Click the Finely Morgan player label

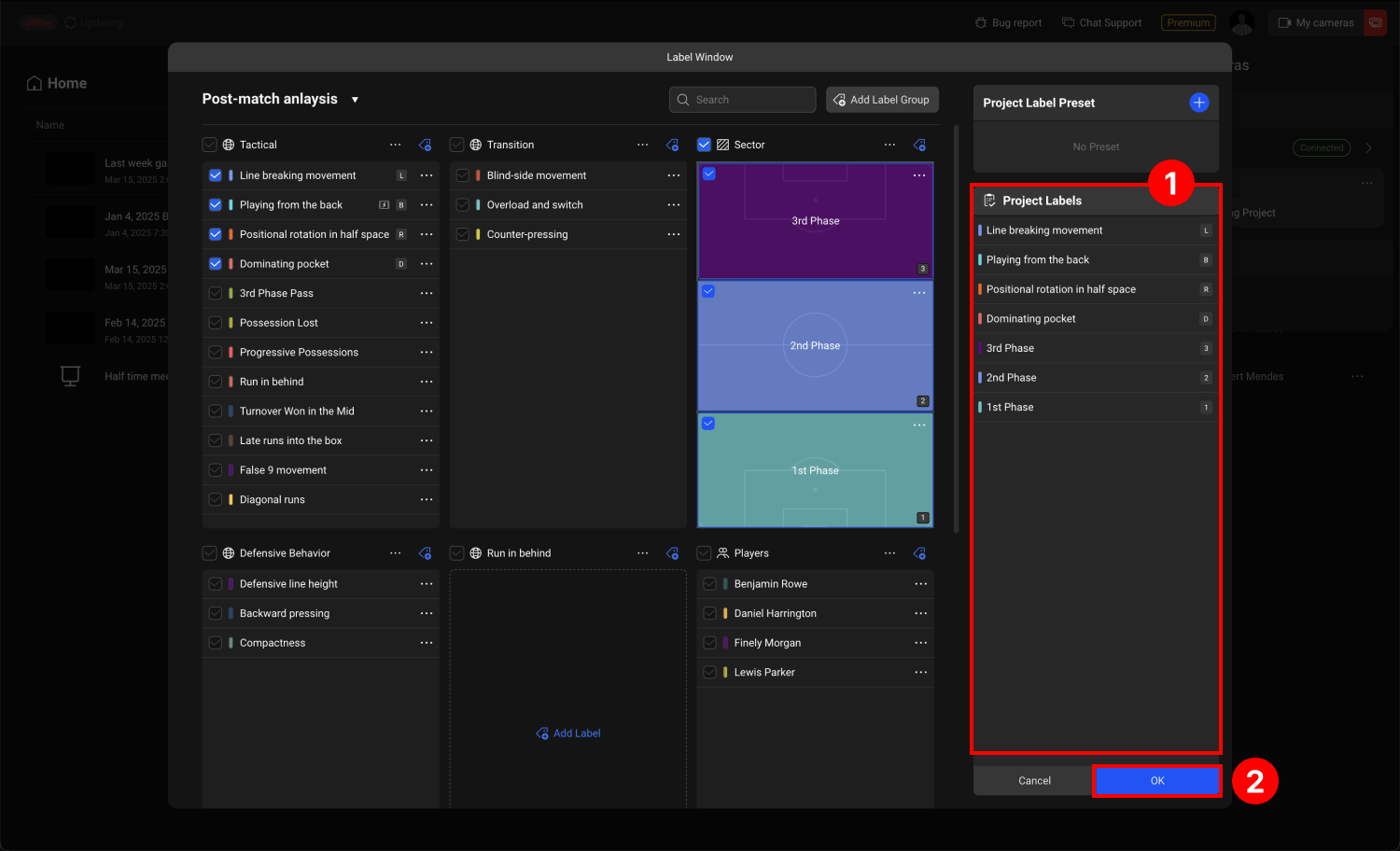[x=767, y=643]
